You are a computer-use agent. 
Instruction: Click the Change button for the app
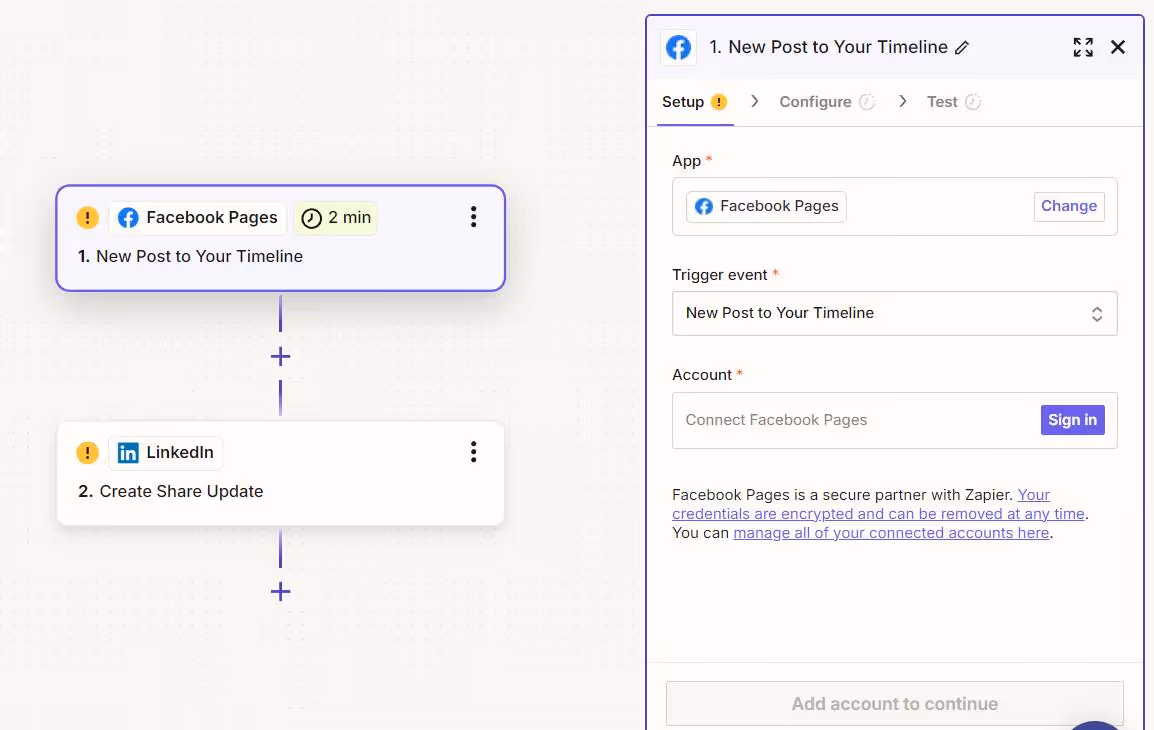(x=1069, y=206)
